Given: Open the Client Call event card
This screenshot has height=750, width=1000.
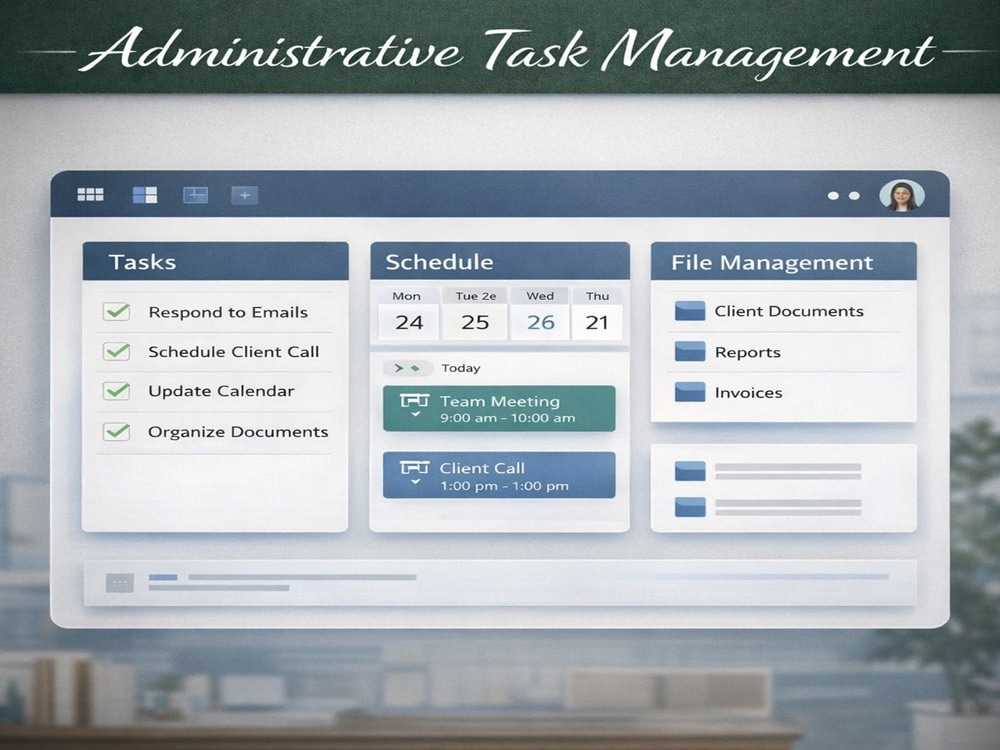Looking at the screenshot, I should (499, 475).
